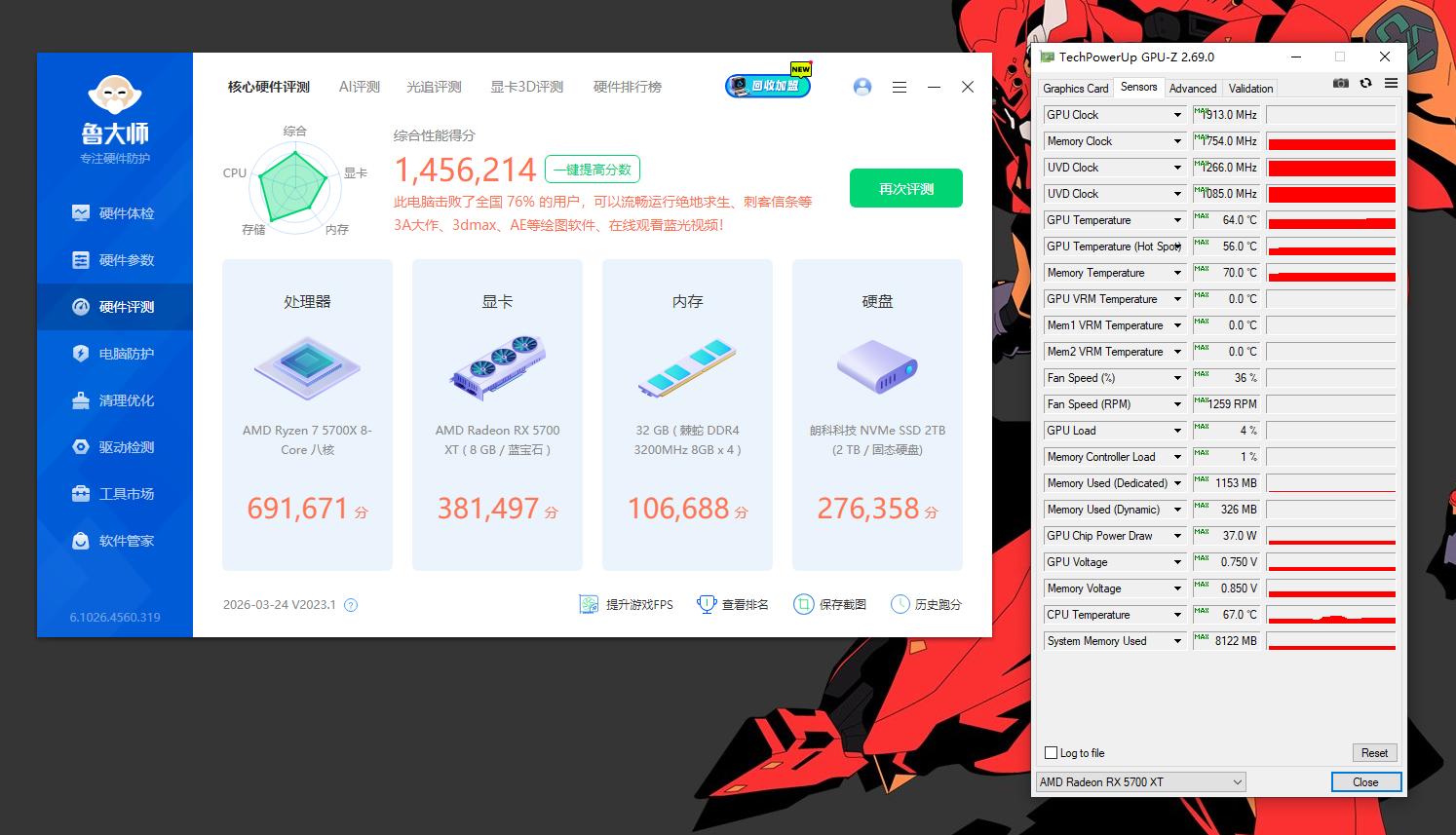Enable Log to file checkbox
1456x835 pixels.
coord(1051,753)
